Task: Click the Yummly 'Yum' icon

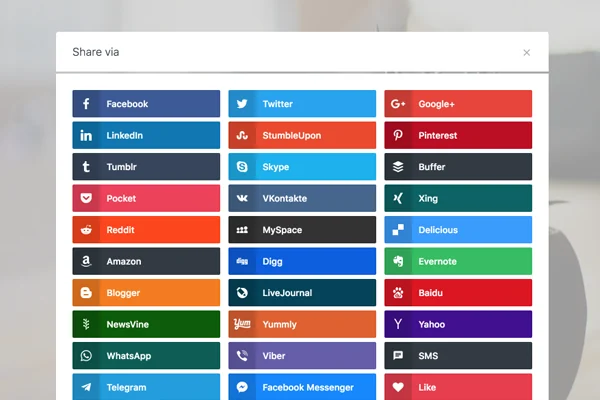Action: (242, 324)
